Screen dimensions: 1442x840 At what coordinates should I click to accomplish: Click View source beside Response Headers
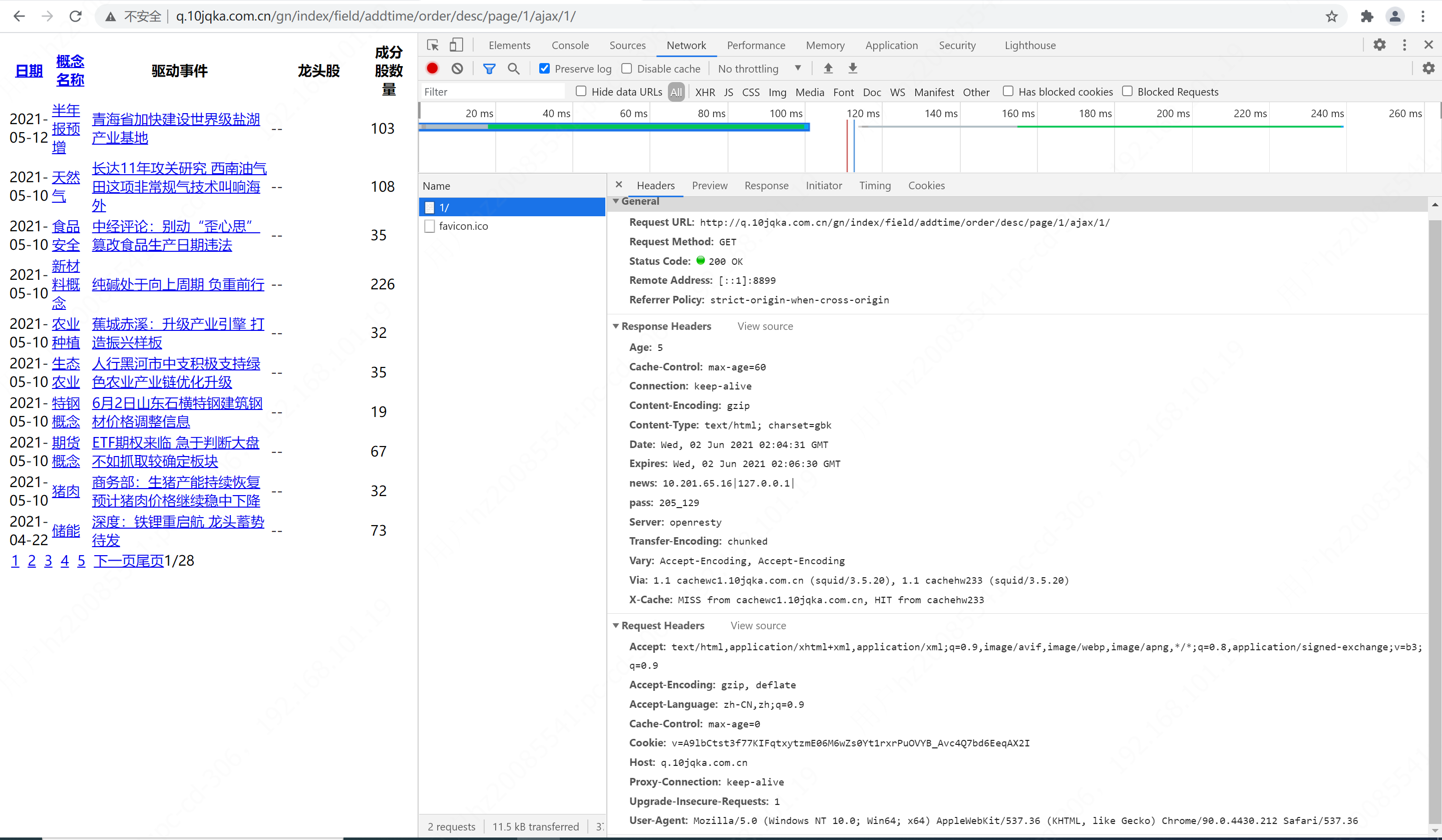point(765,326)
